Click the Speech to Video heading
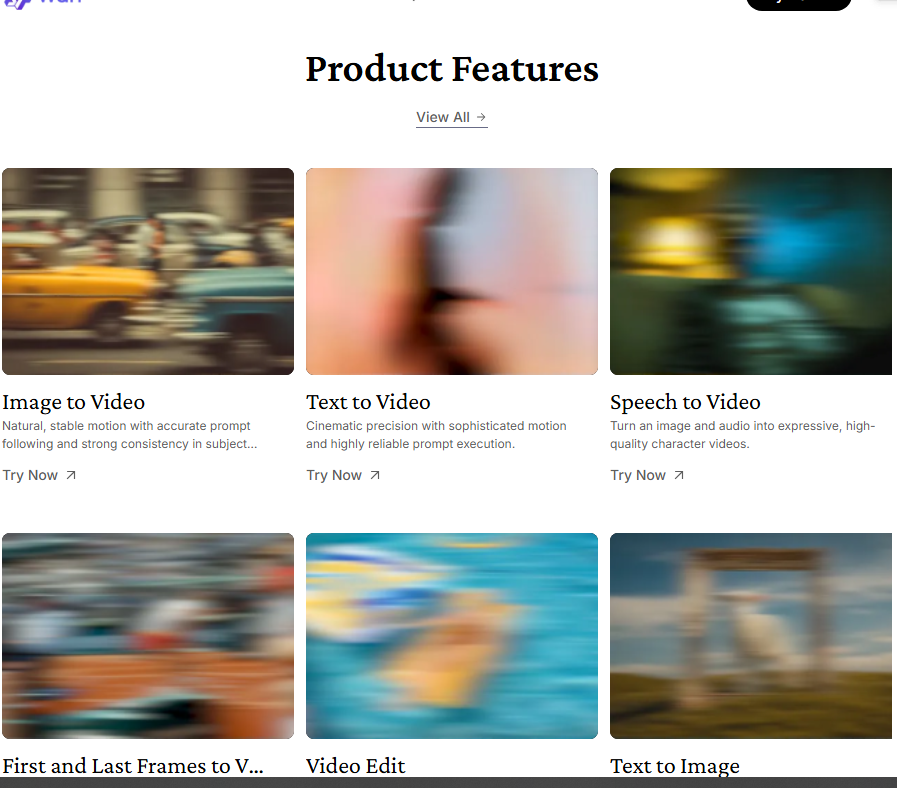Screen dimensions: 897x788 [x=685, y=402]
